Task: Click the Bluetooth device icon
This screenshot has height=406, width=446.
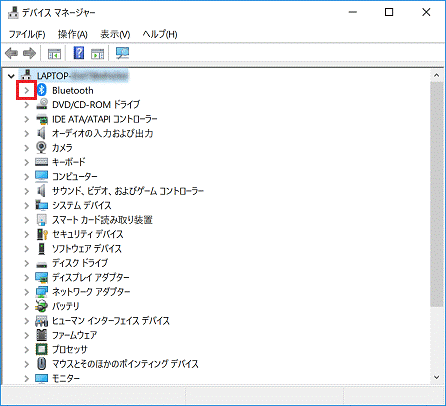Action: 42,90
